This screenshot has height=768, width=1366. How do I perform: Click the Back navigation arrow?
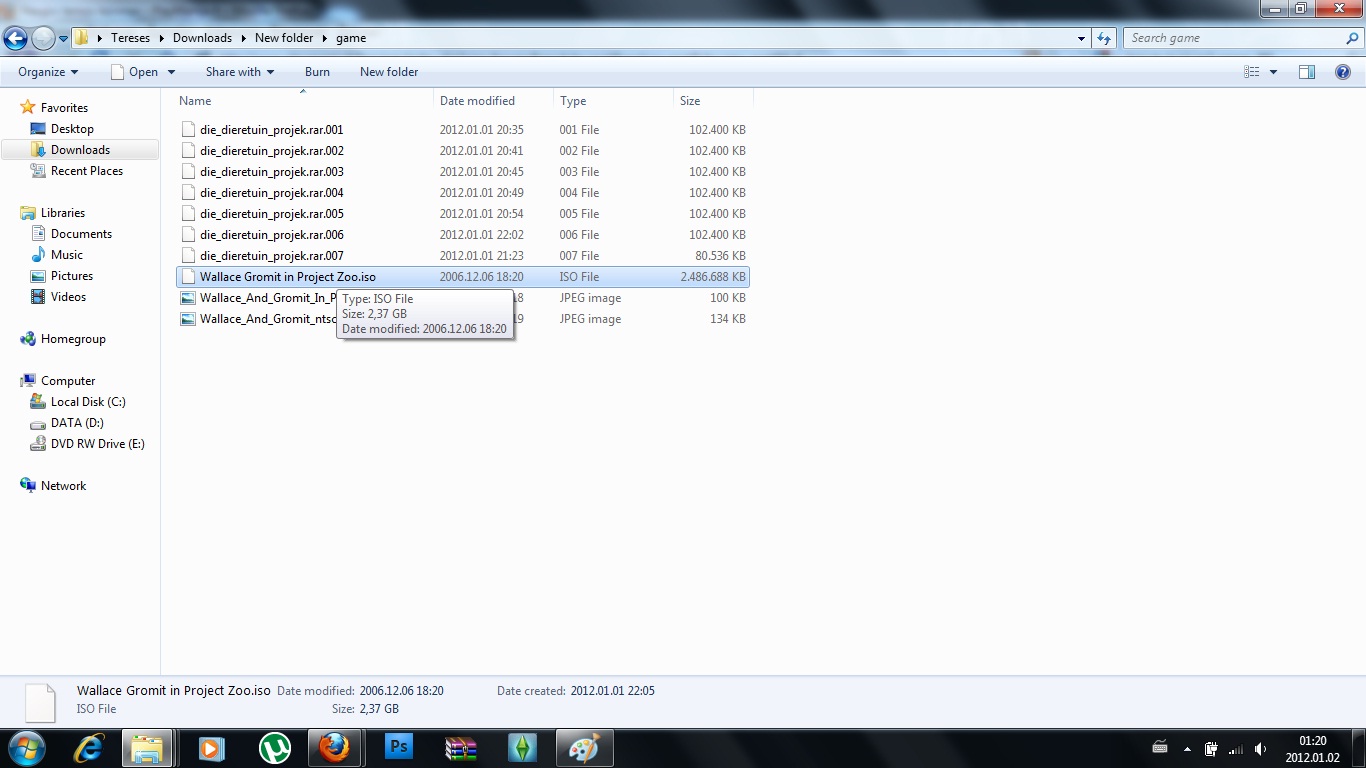(x=15, y=39)
